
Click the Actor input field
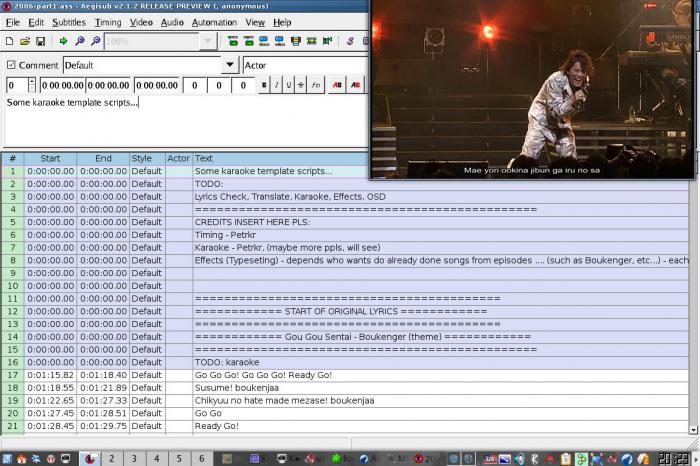point(305,65)
